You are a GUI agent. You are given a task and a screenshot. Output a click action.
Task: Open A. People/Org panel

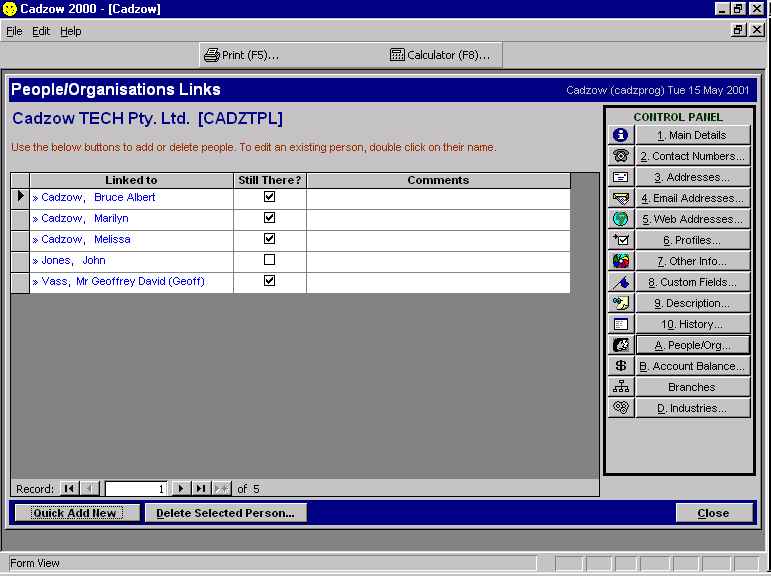tap(692, 345)
